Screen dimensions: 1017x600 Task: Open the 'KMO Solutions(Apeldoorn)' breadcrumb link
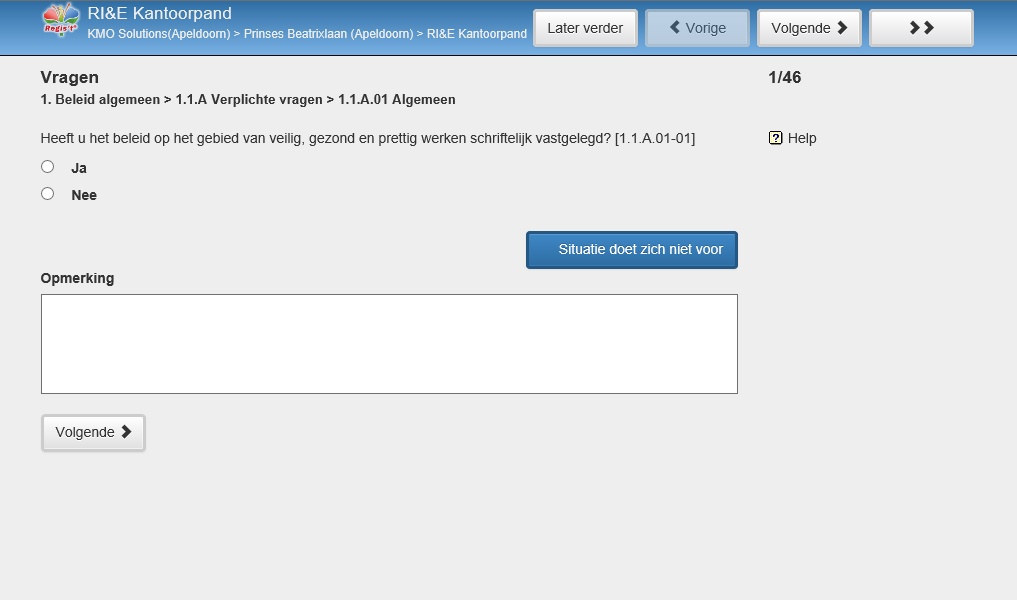coord(158,34)
